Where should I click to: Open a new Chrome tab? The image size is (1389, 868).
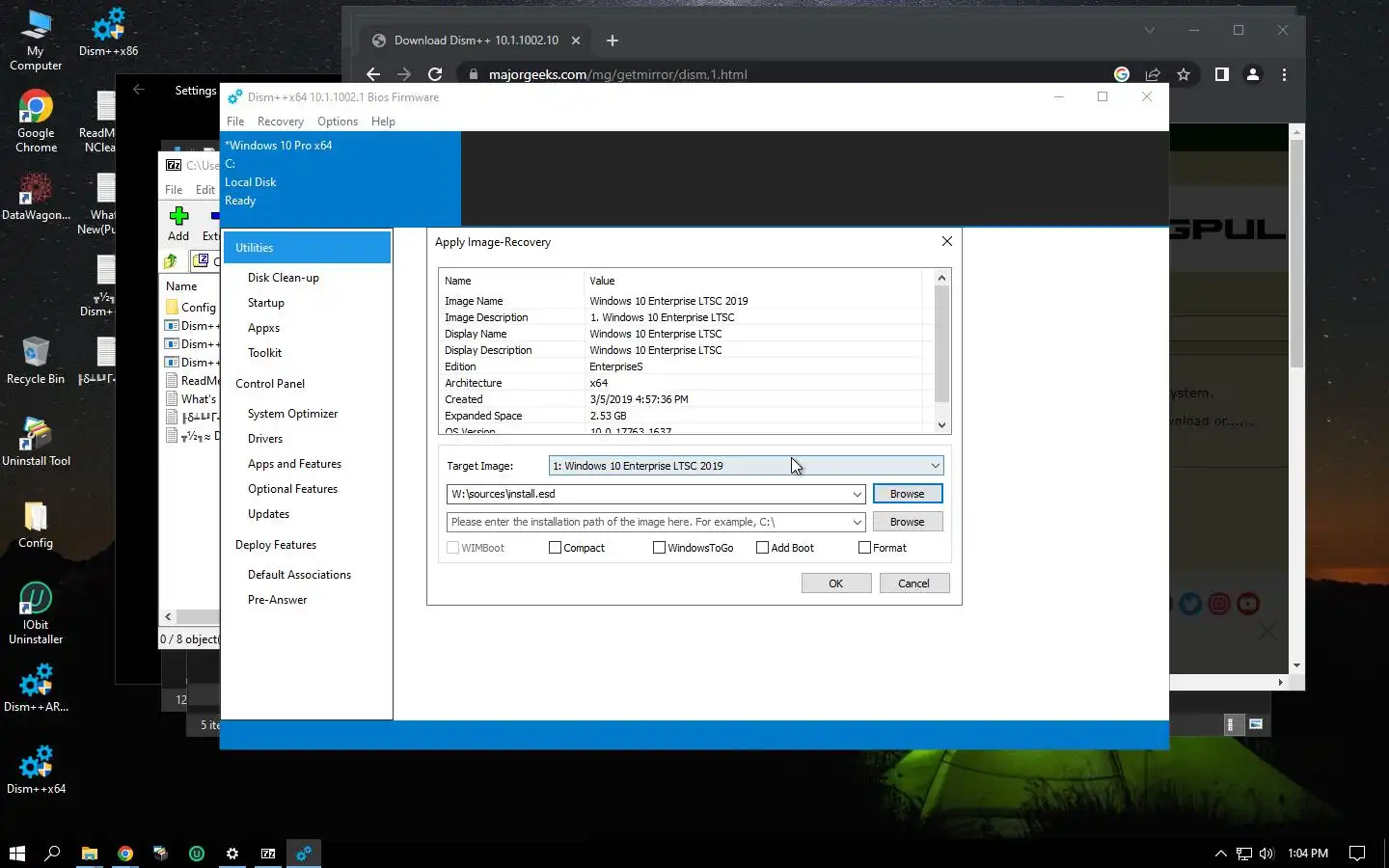[x=613, y=41]
